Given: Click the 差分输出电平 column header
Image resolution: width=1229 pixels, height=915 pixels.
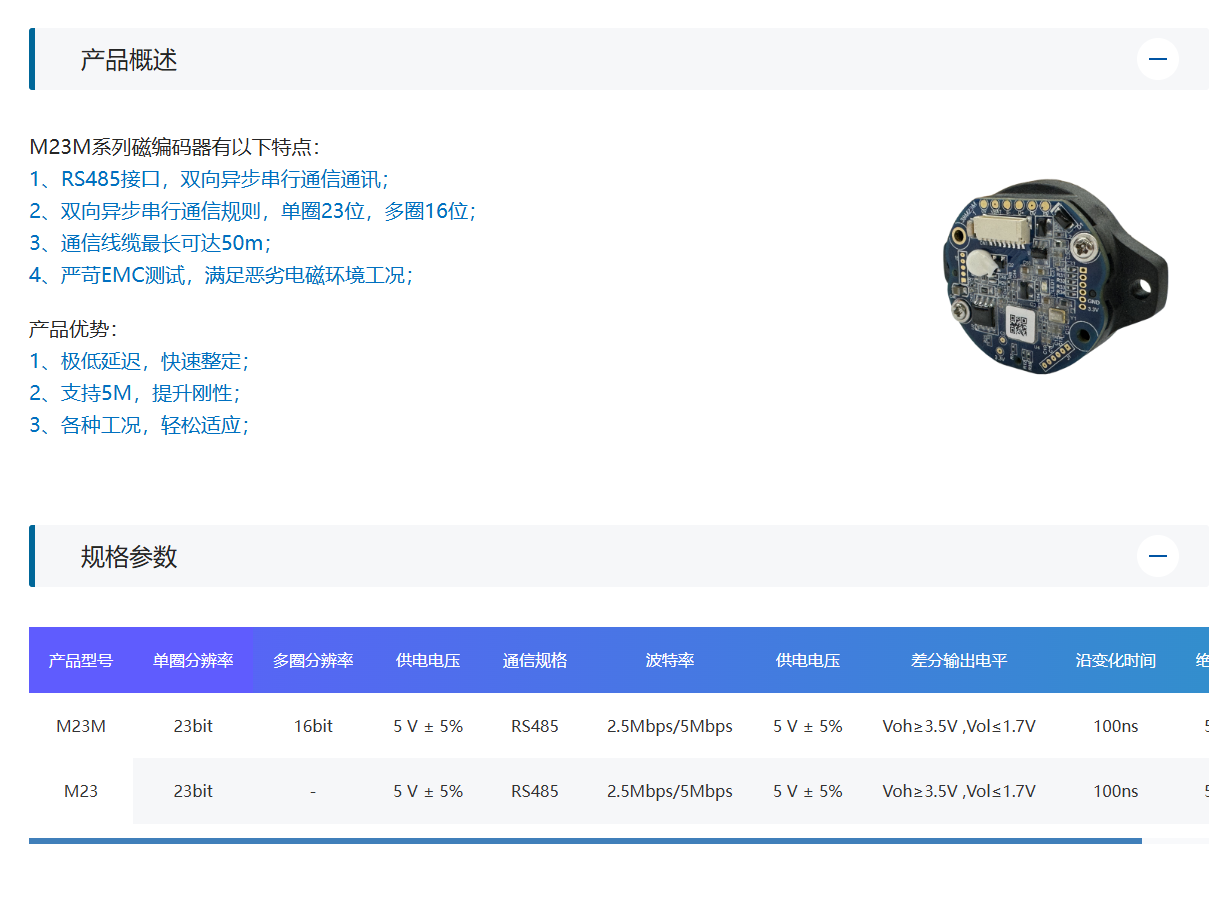Looking at the screenshot, I should click(958, 660).
